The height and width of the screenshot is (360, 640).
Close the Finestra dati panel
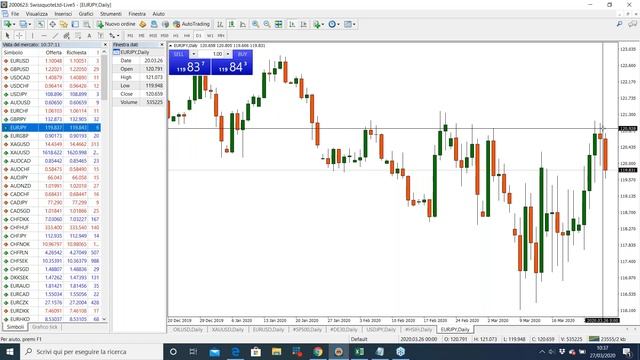(162, 44)
